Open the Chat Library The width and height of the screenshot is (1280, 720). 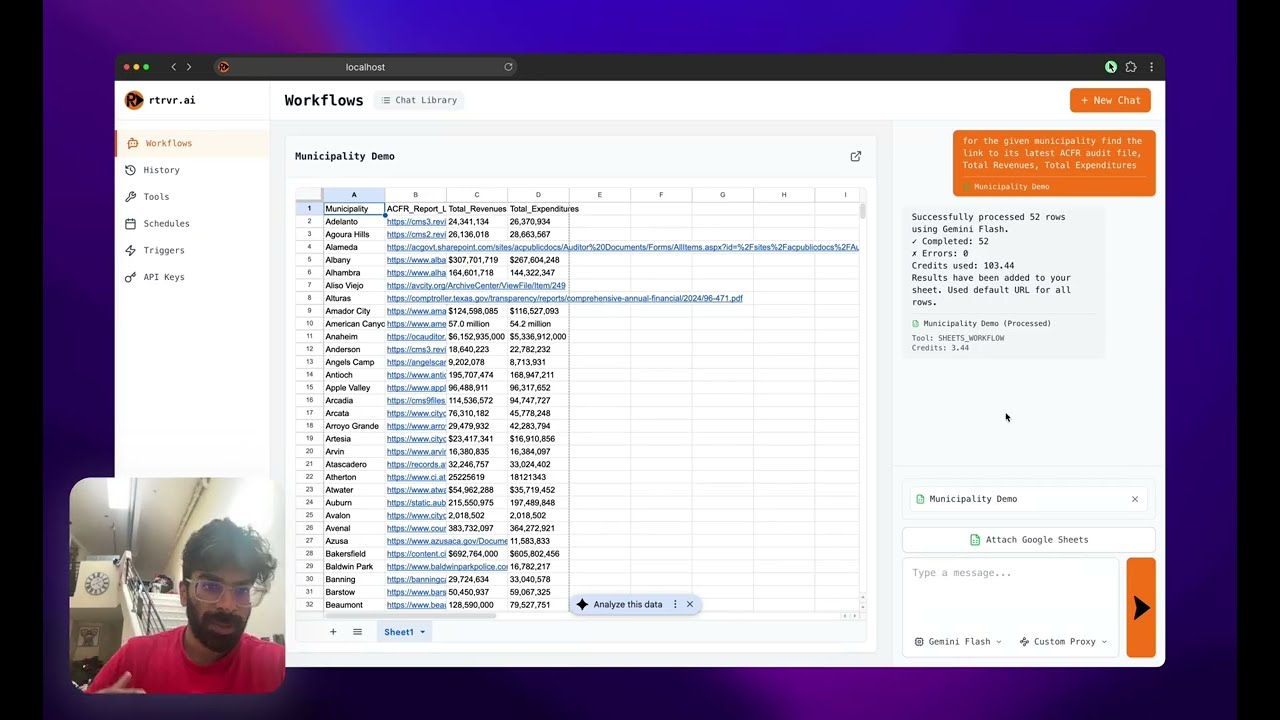418,100
